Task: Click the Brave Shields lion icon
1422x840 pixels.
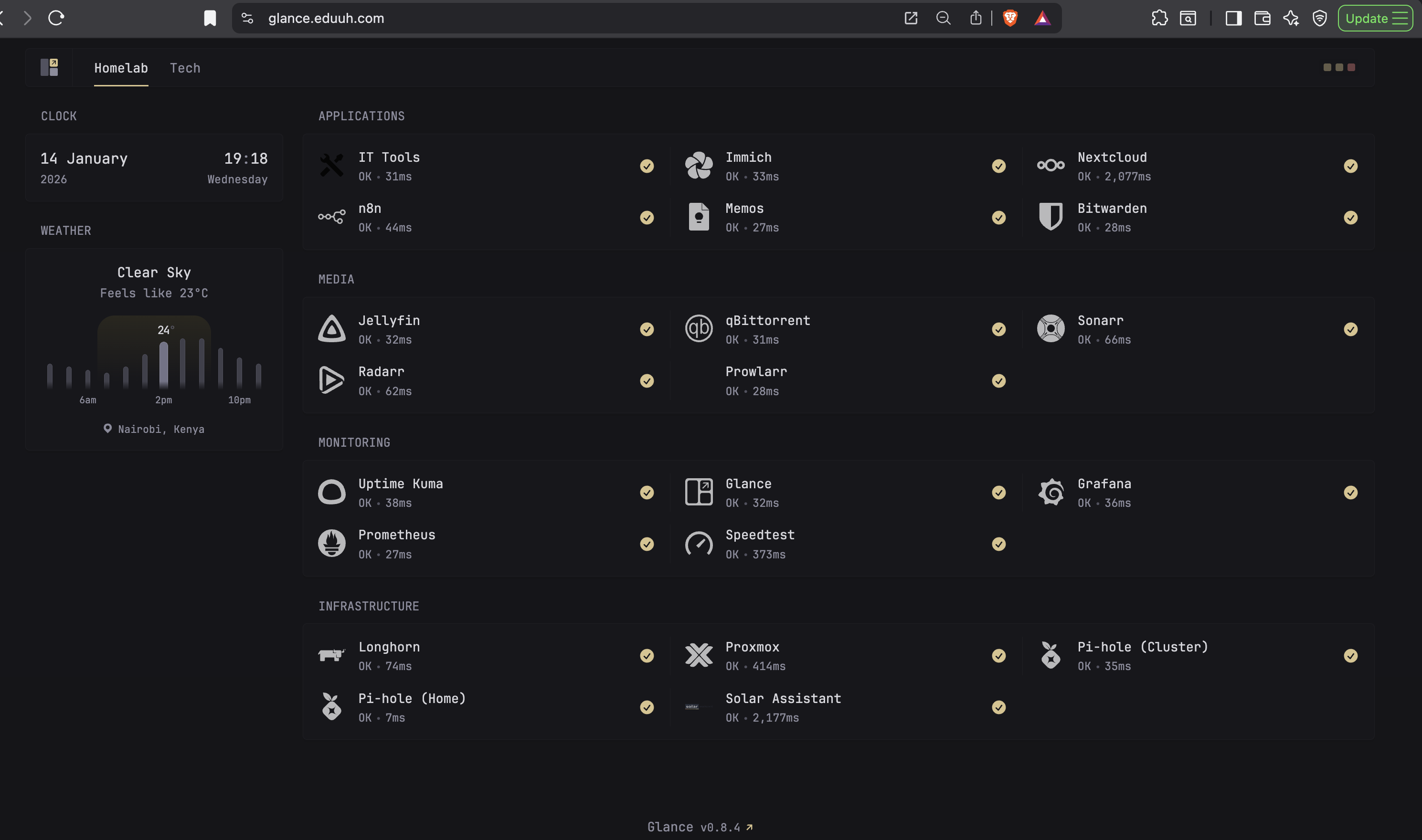Action: tap(1010, 18)
